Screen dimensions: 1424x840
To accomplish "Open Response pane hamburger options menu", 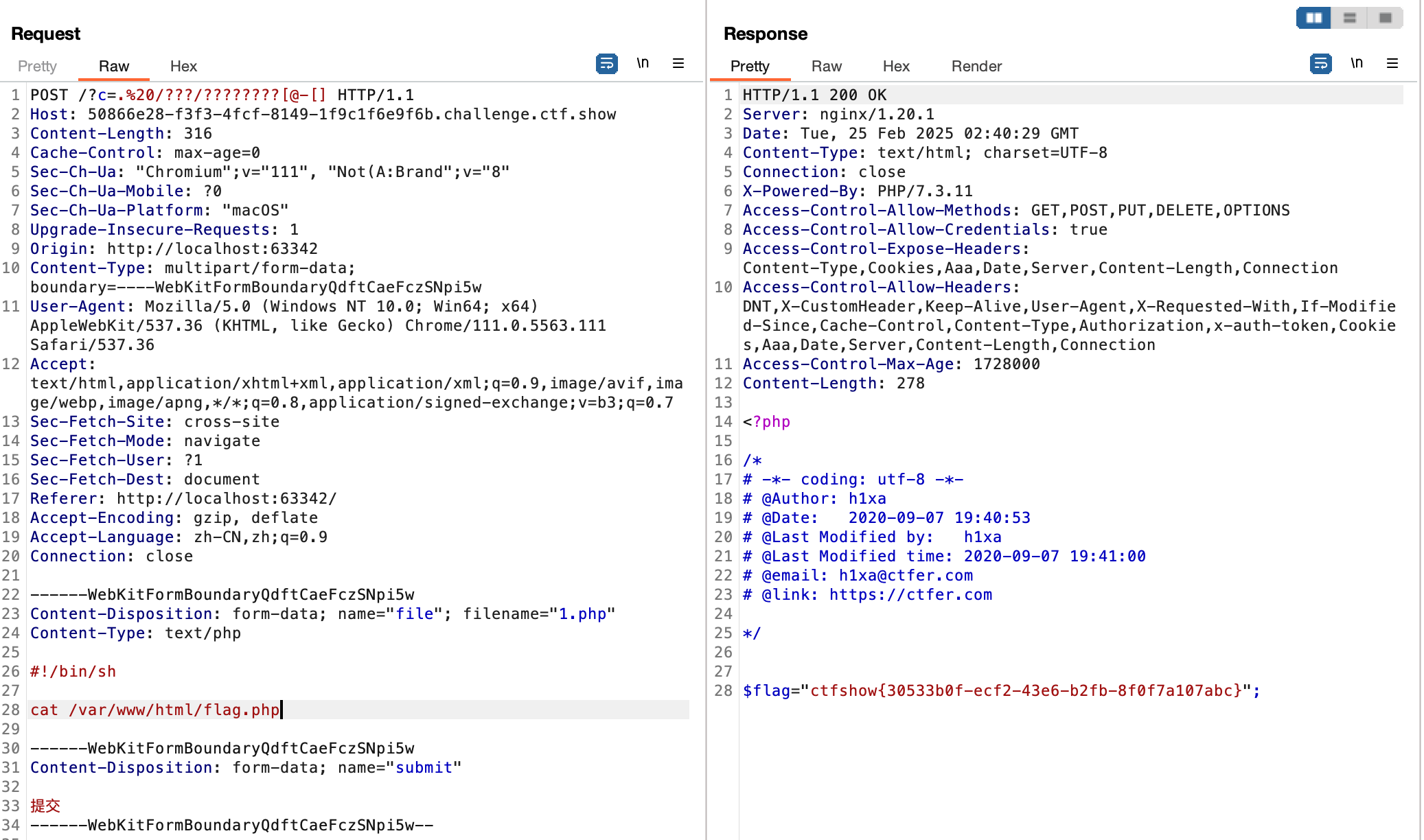I will point(1392,64).
